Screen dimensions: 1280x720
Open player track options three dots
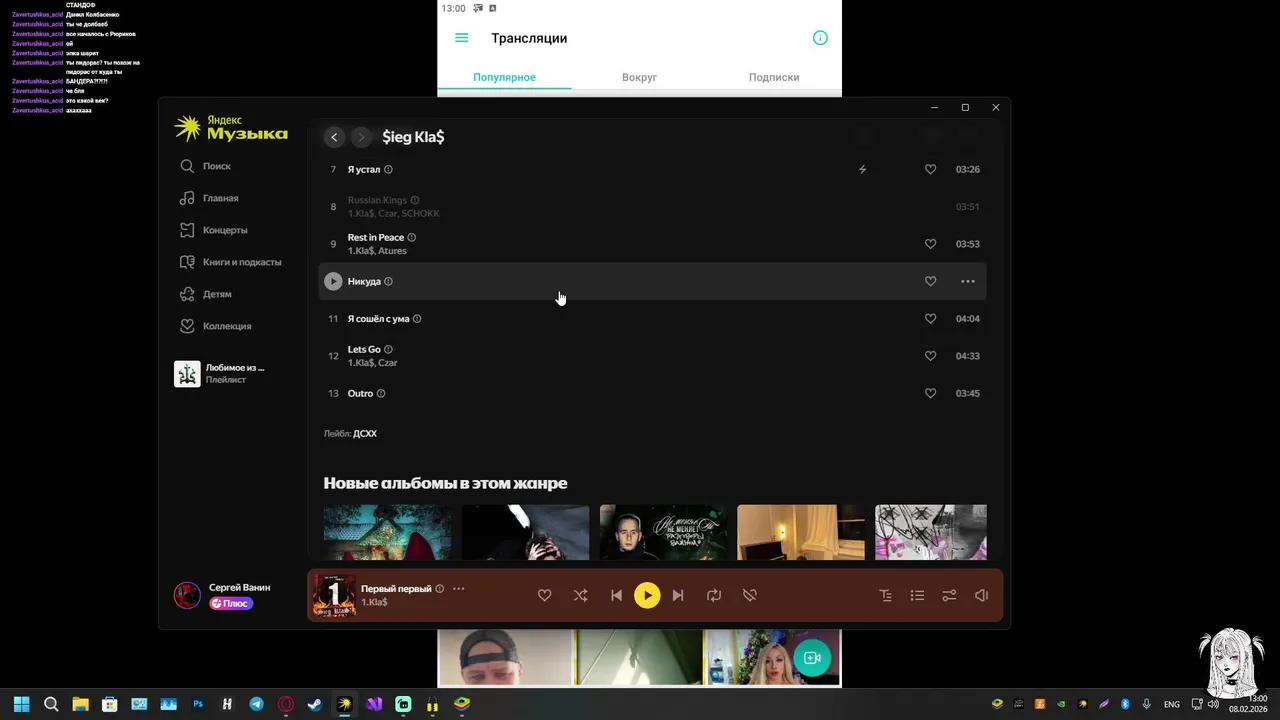(x=458, y=589)
